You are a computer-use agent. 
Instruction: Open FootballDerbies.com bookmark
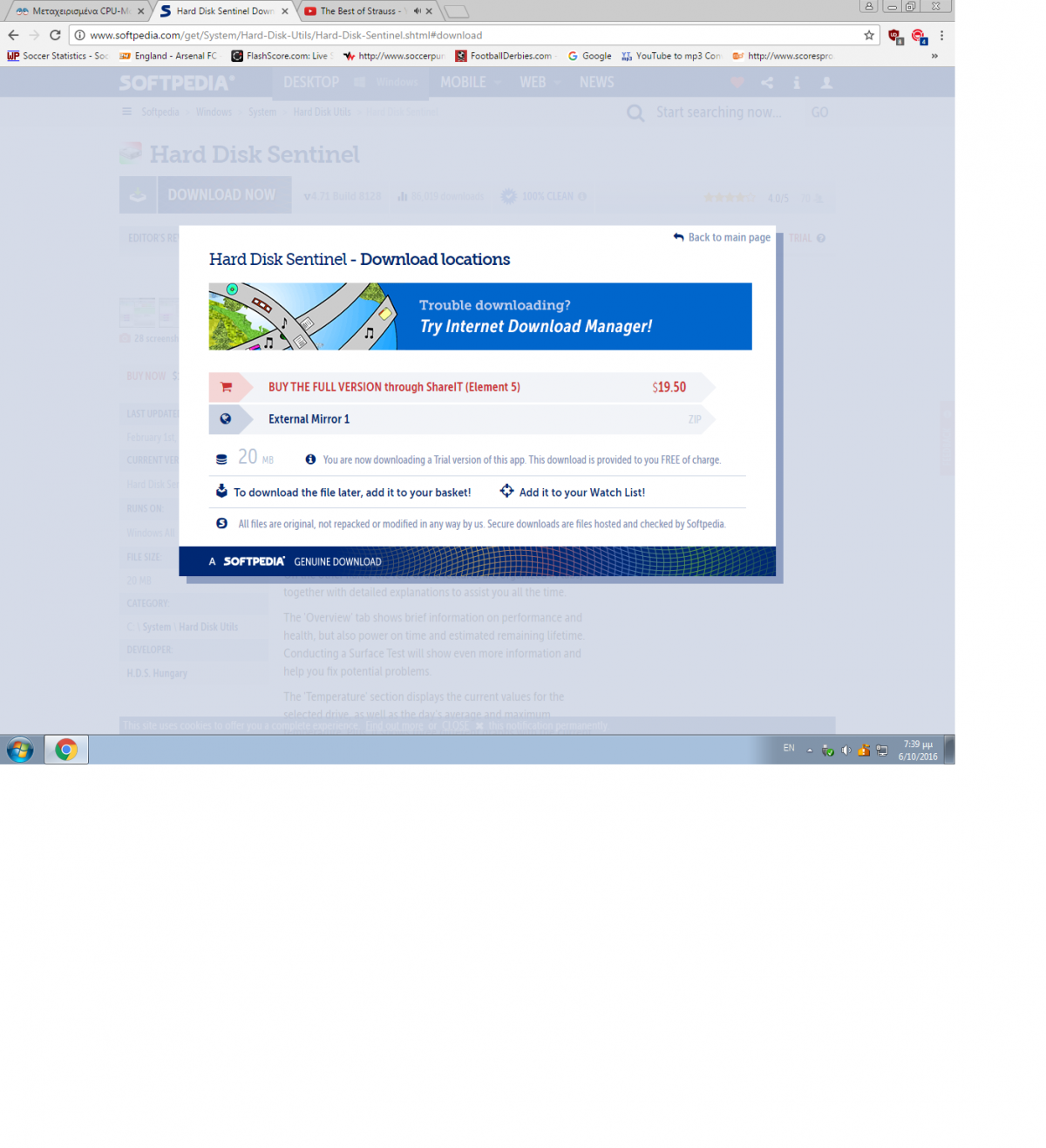(504, 56)
